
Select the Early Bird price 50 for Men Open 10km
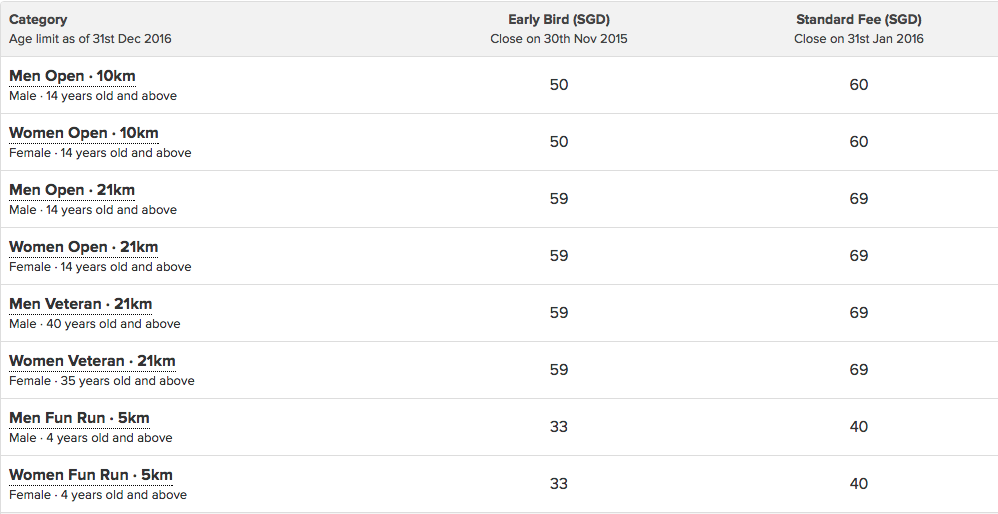click(558, 85)
